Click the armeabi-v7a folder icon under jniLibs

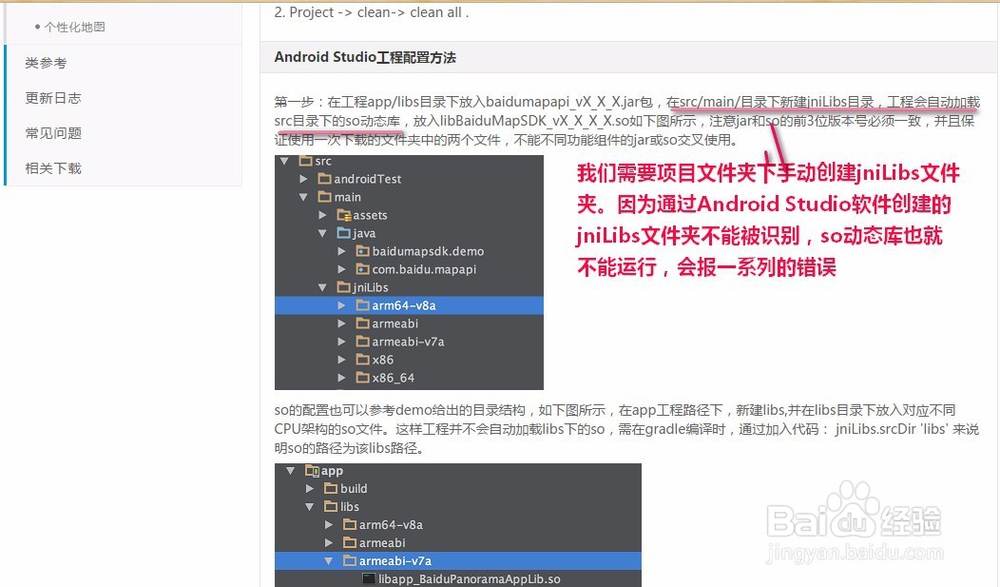(363, 341)
